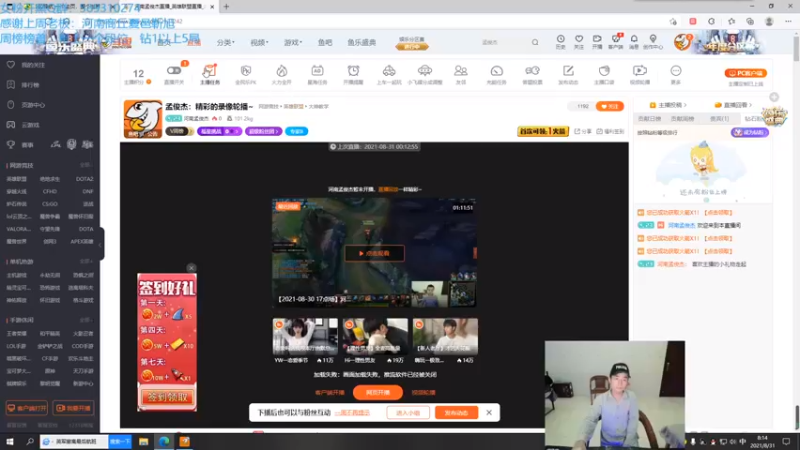Open the thumbnail with 19万 views

point(375,336)
